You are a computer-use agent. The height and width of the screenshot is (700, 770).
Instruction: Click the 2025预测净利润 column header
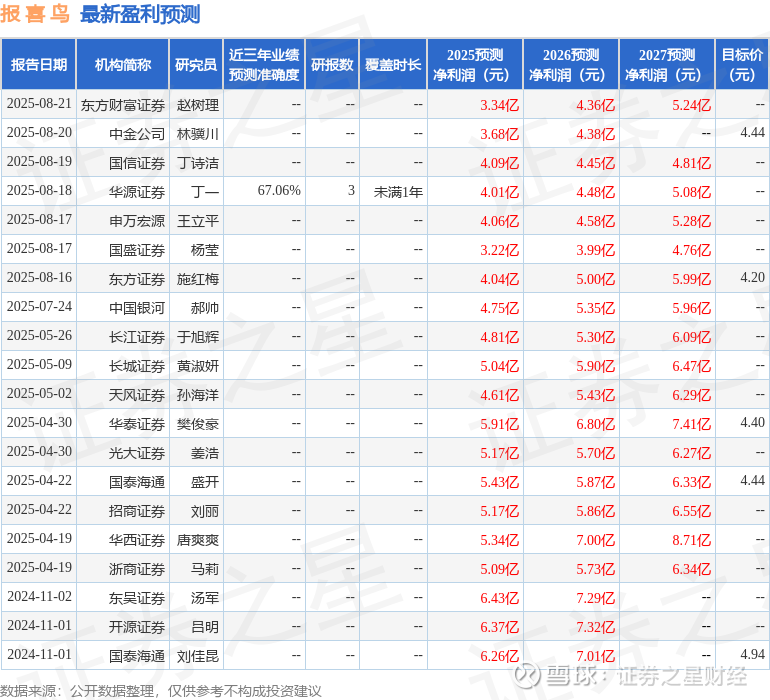coord(475,64)
